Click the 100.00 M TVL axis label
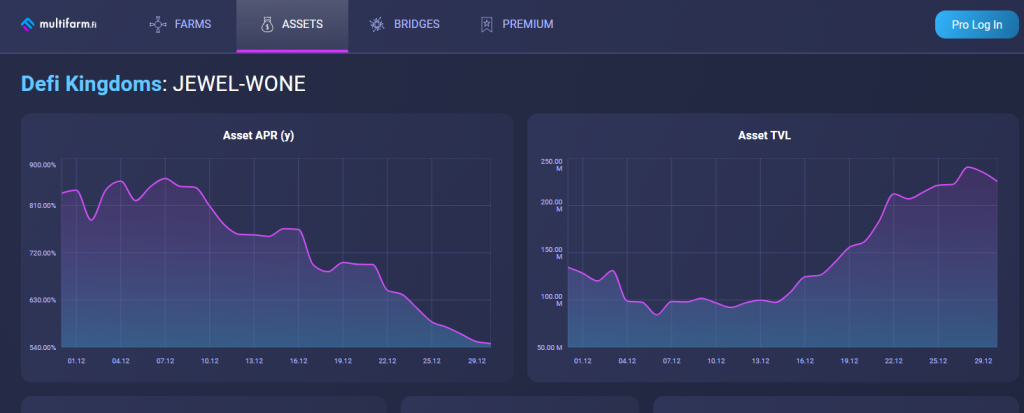1024x413 pixels. point(550,300)
